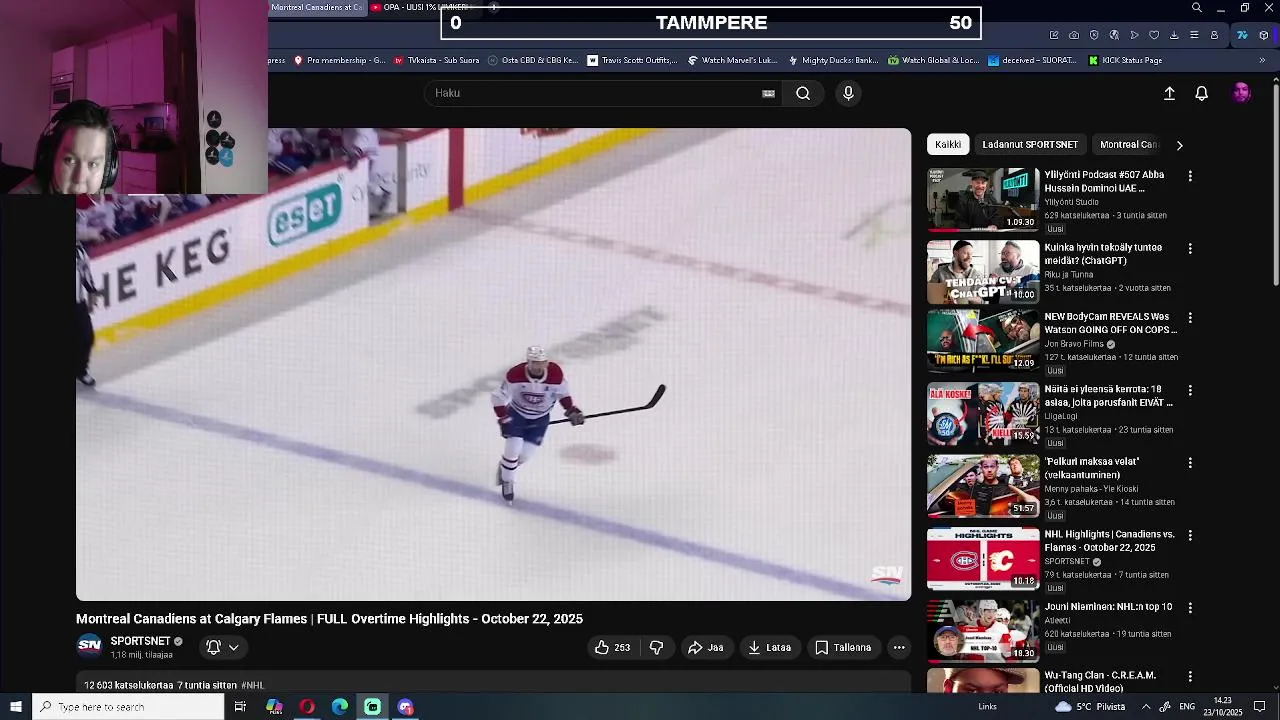Click the Jaa share button
The height and width of the screenshot is (720, 1280).
pos(705,647)
